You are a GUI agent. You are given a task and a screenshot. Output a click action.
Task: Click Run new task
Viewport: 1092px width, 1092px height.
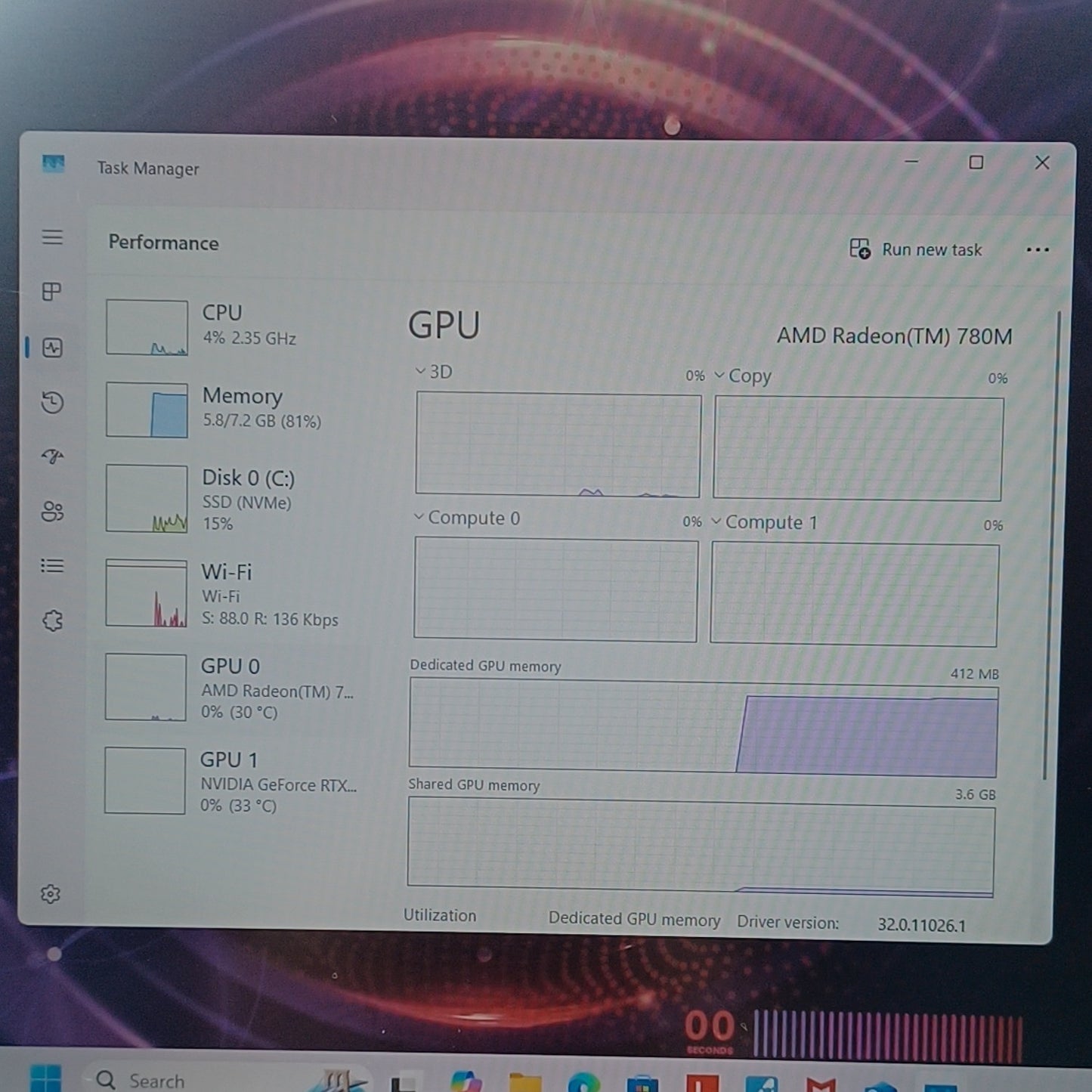click(x=916, y=249)
